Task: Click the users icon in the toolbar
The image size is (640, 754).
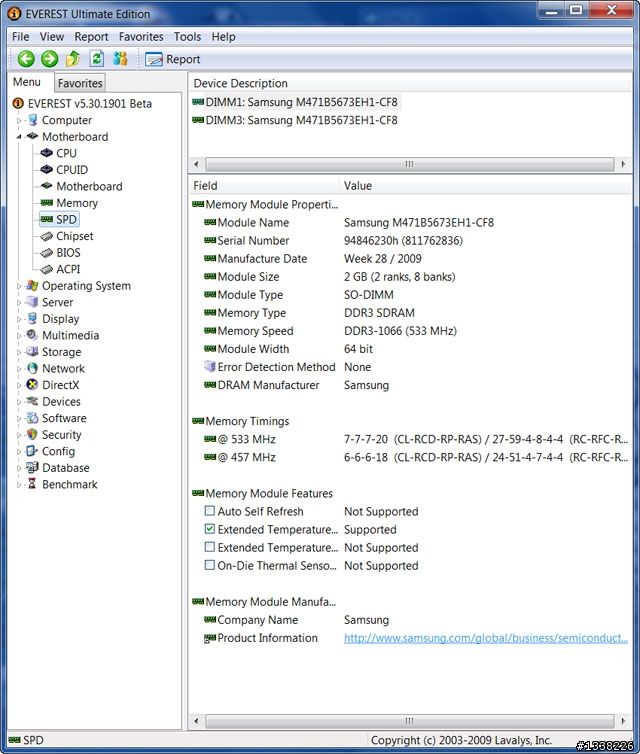Action: click(120, 59)
